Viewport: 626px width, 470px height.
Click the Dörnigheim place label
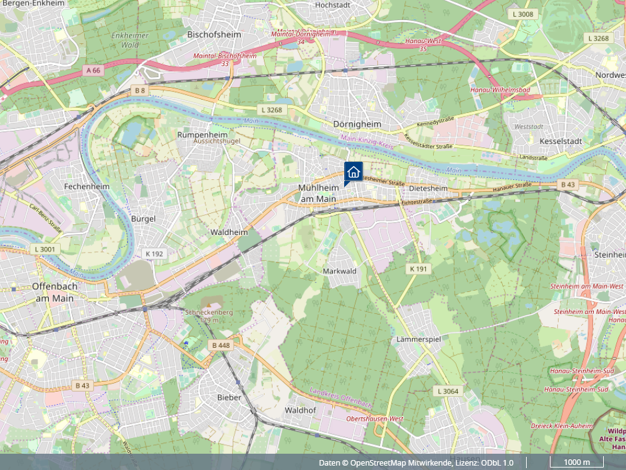[357, 124]
